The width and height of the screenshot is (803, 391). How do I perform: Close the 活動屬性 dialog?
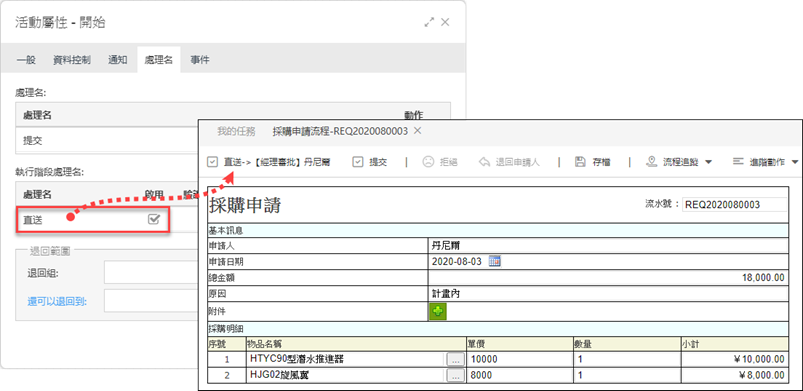pyautogui.click(x=445, y=22)
